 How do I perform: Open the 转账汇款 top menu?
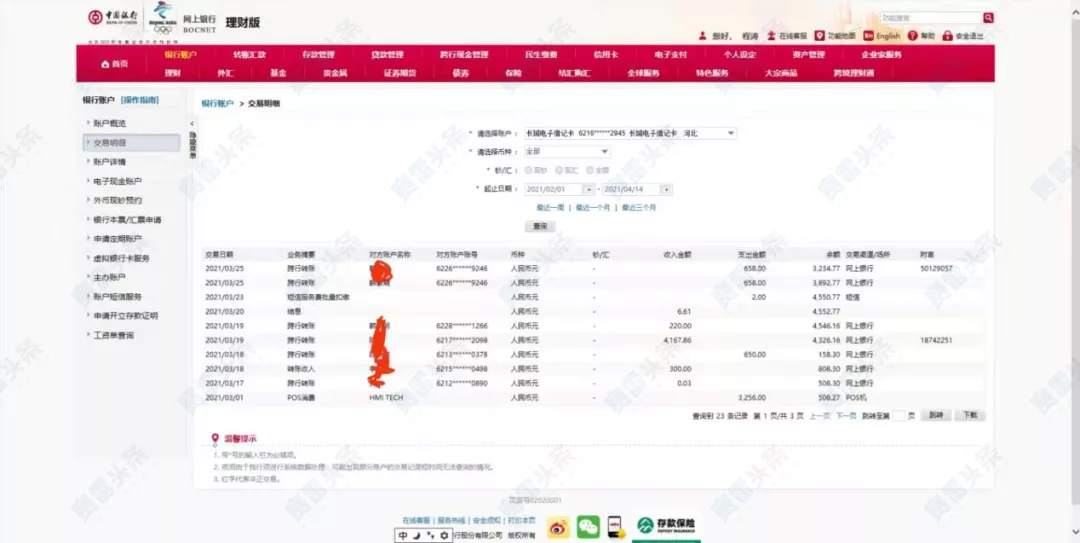[x=249, y=54]
